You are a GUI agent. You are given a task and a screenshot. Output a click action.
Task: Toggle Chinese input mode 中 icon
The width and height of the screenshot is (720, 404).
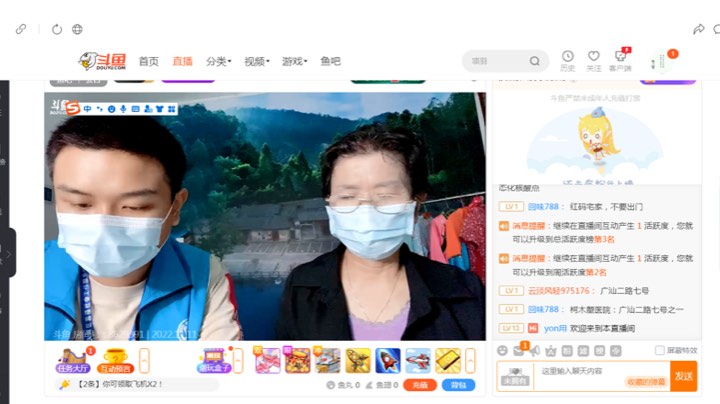(87, 109)
